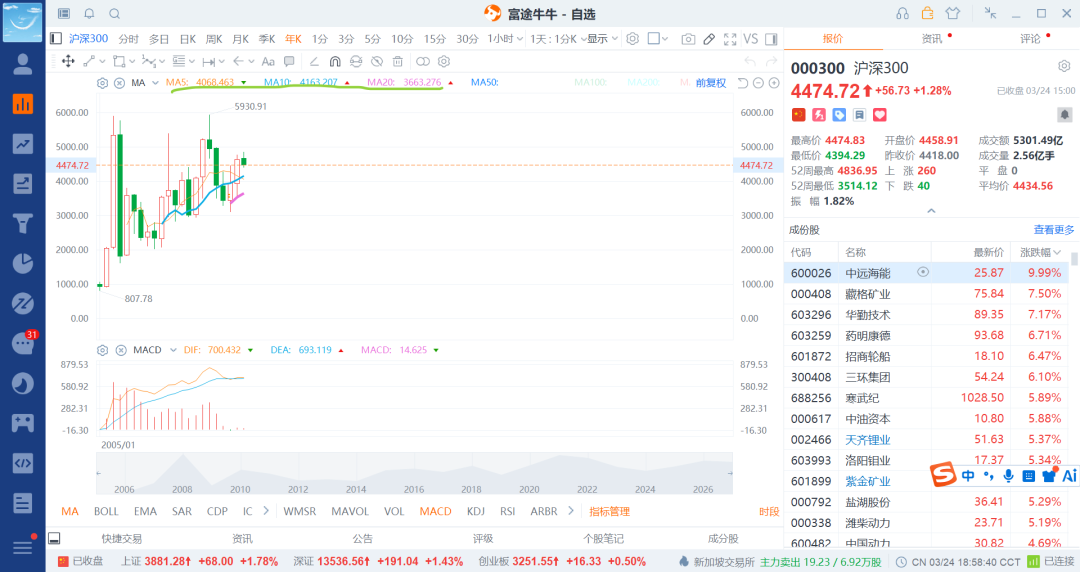The width and height of the screenshot is (1080, 572).
Task: Delete drawings with trash bin icon
Action: [397, 61]
